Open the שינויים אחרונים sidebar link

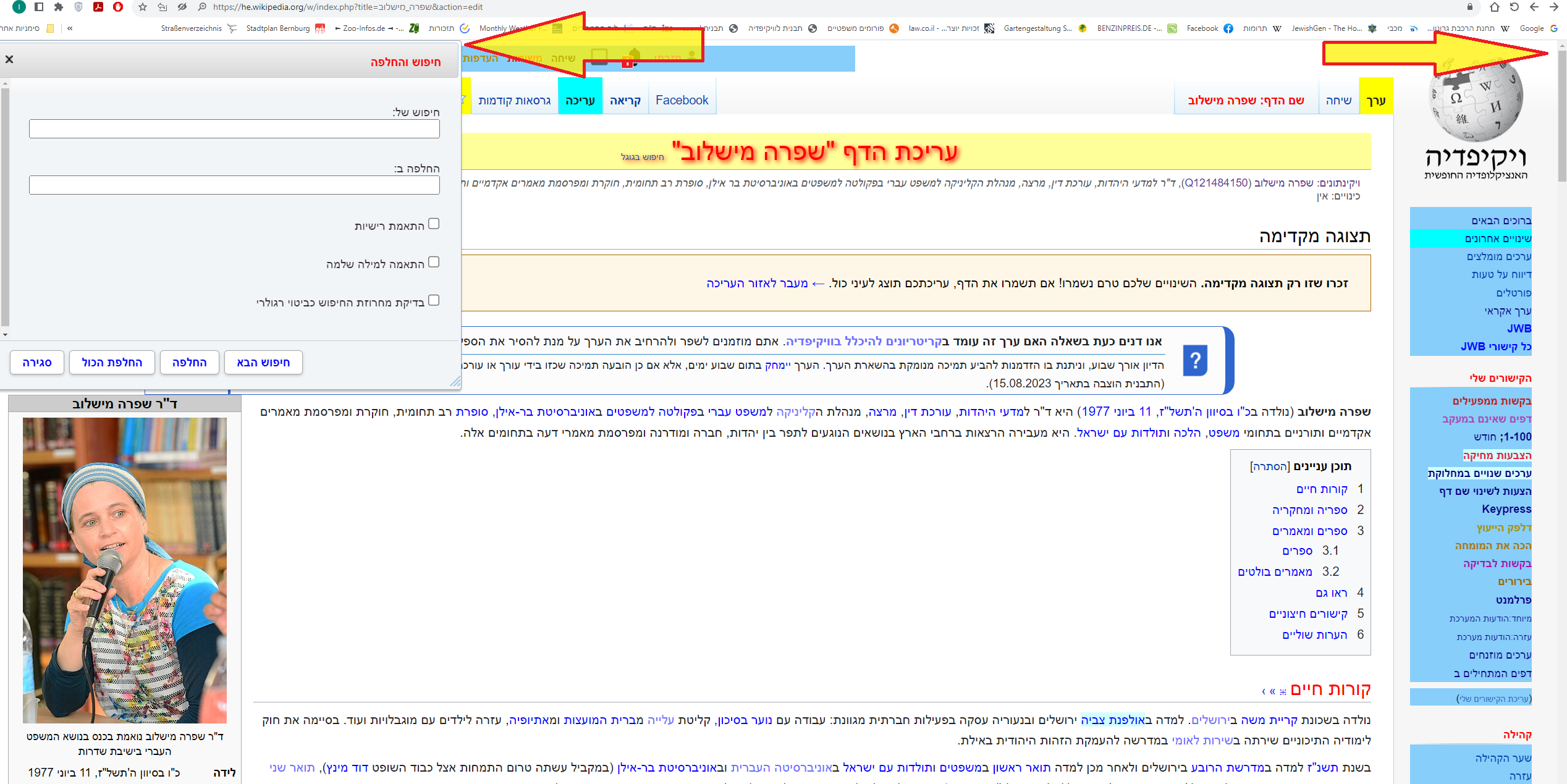tap(1498, 238)
